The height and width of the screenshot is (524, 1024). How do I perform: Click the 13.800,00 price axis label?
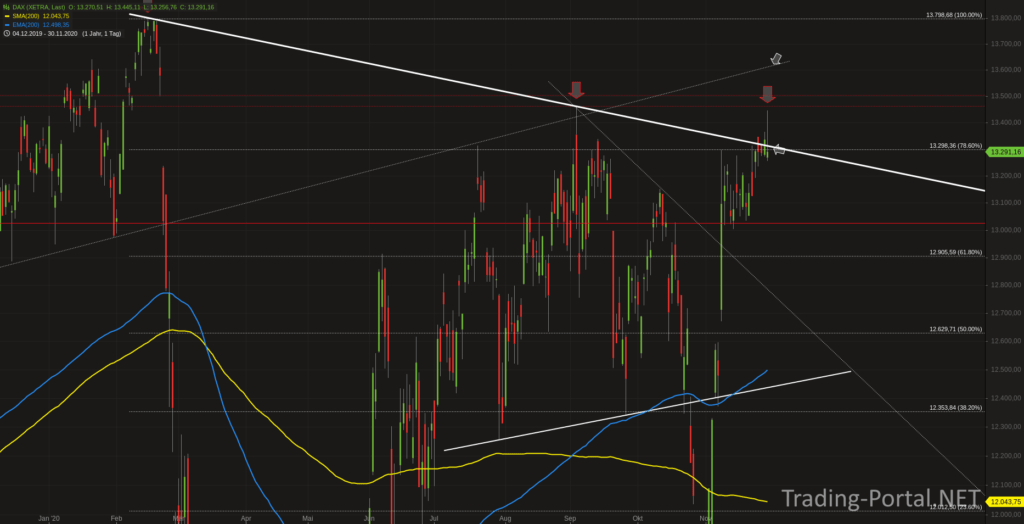[x=1006, y=18]
